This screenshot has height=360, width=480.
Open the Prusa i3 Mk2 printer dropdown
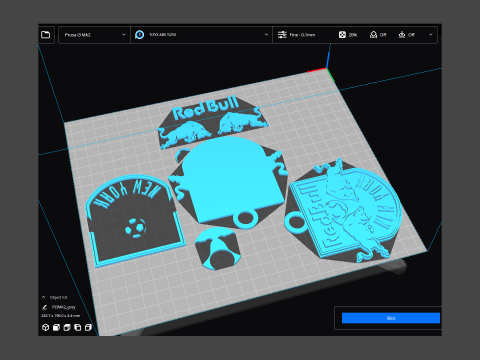point(95,35)
